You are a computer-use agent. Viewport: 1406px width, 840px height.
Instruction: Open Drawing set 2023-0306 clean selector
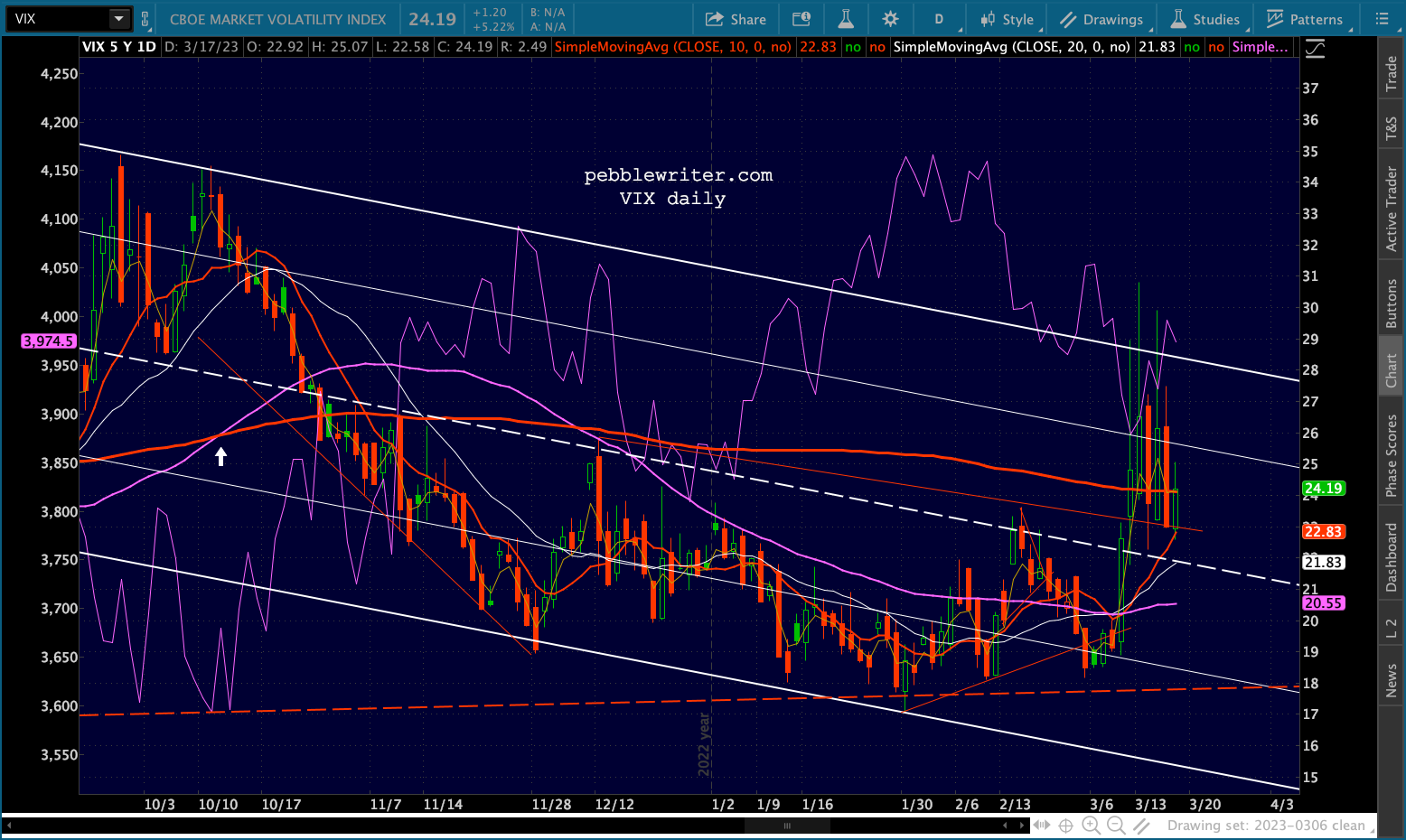click(1265, 826)
